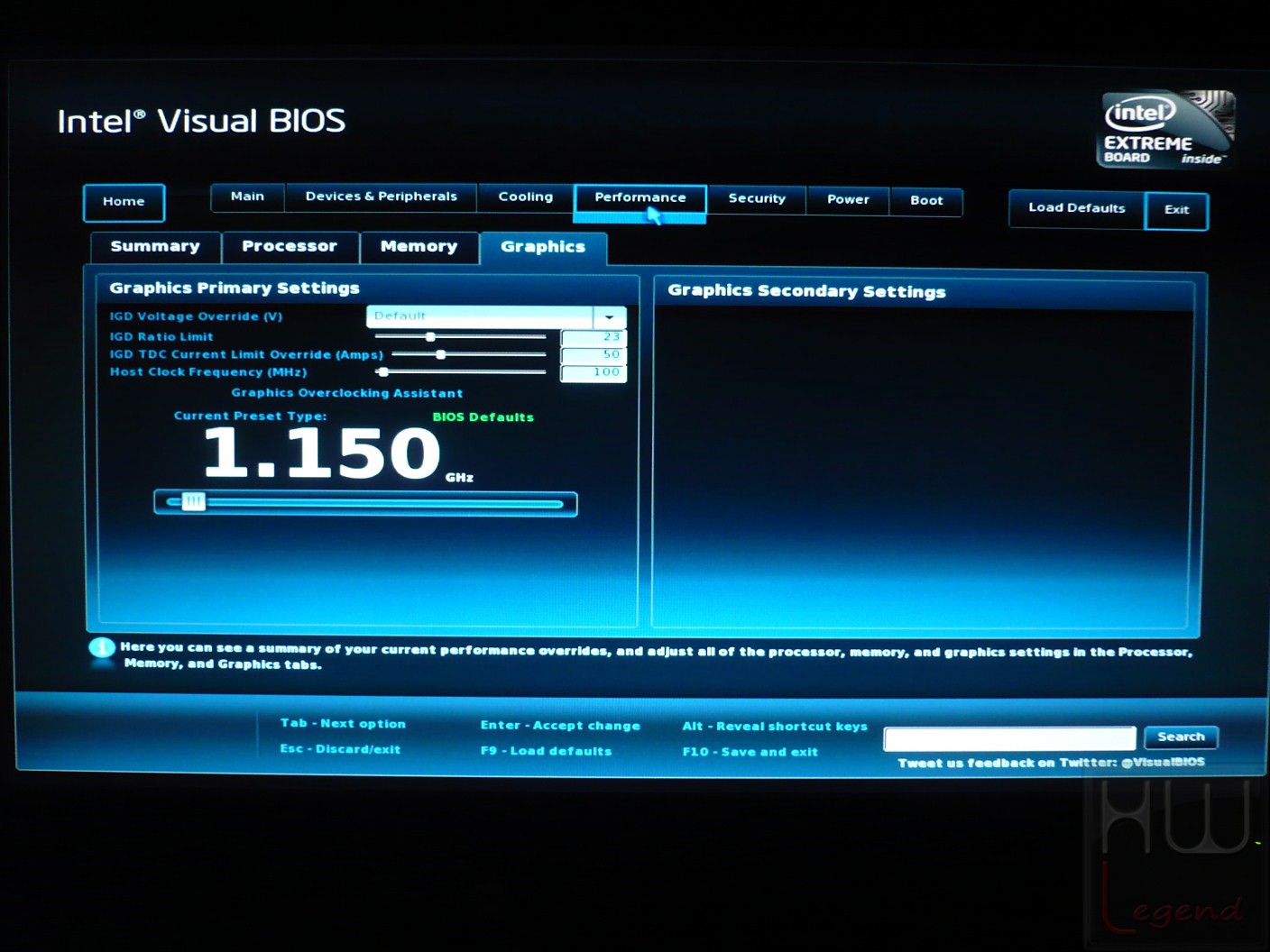Click the 'Current Preset Type:' label
This screenshot has width=1270, height=952.
click(250, 416)
